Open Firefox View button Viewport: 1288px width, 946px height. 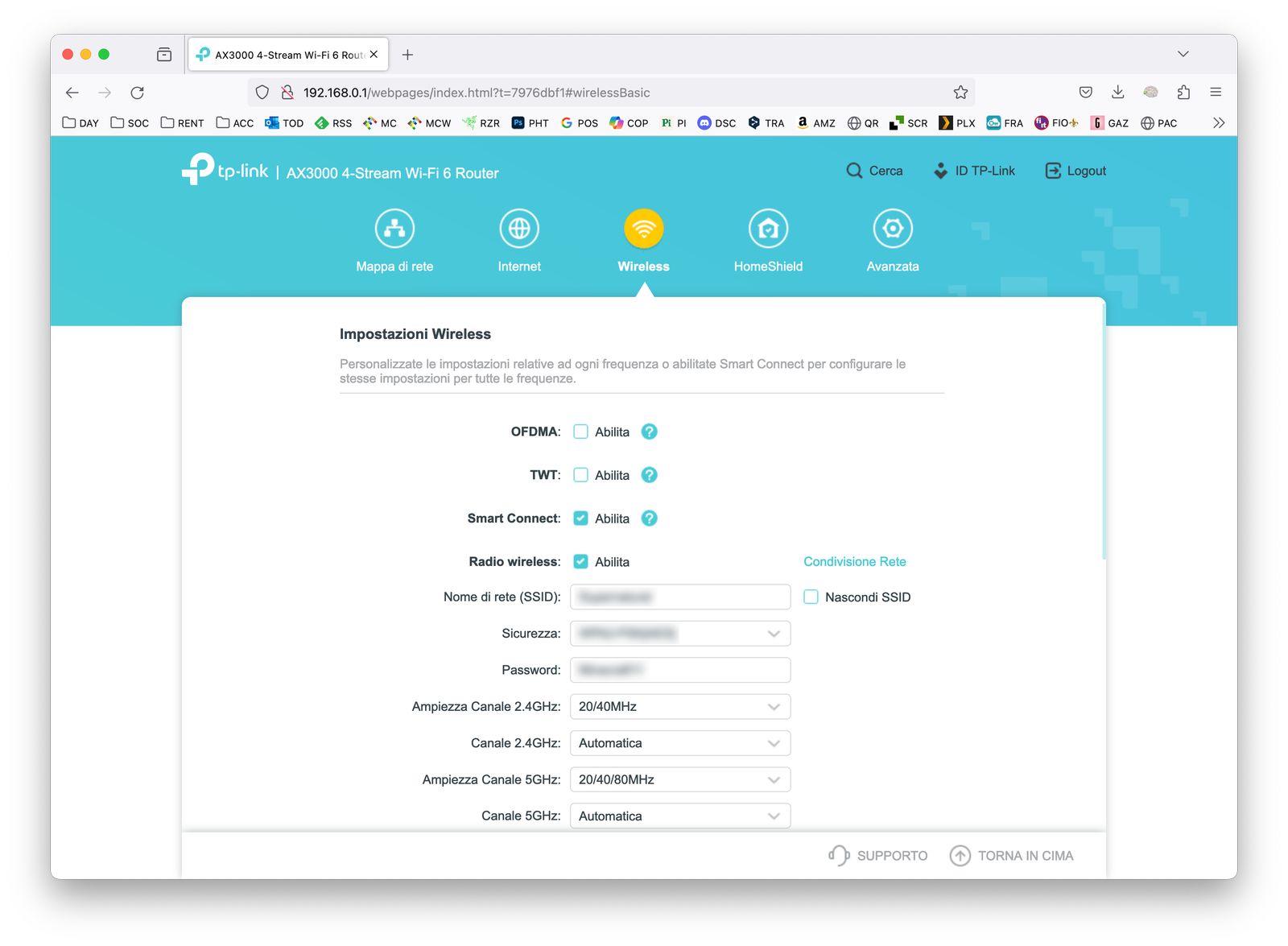(x=164, y=55)
